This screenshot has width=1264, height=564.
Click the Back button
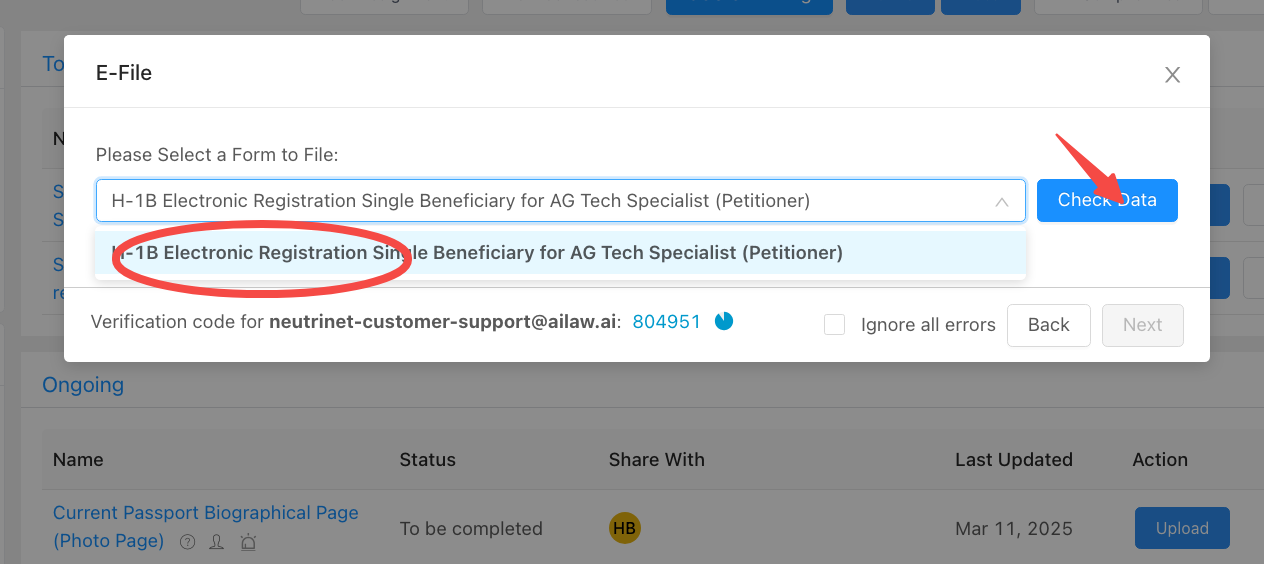pos(1048,325)
